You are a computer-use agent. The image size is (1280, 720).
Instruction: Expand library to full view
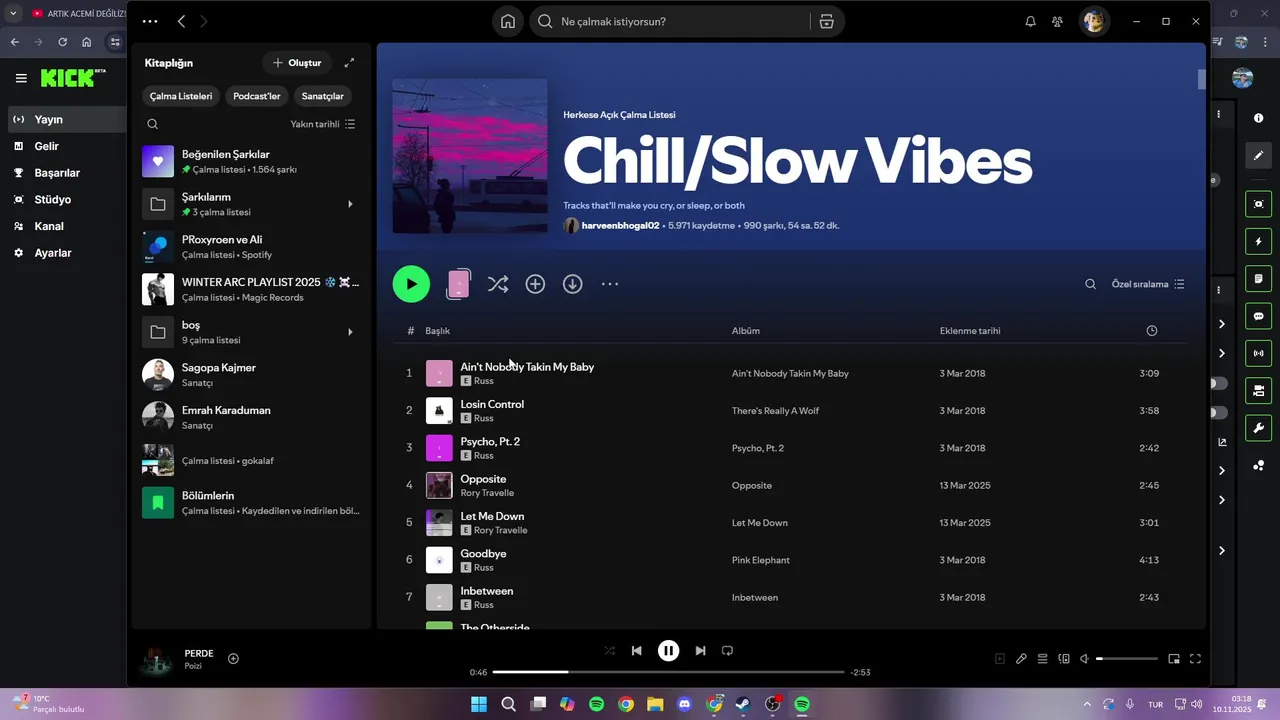349,63
